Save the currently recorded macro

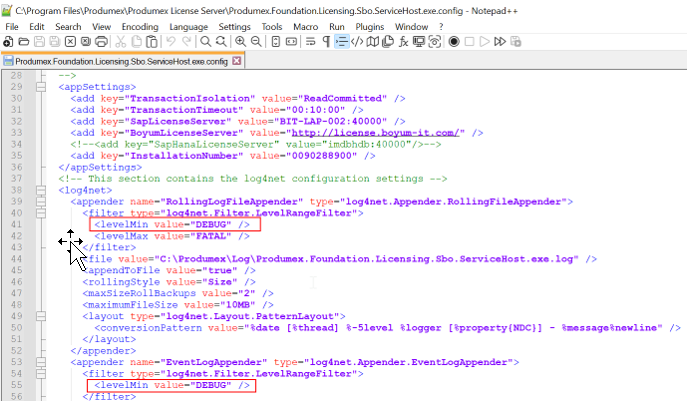point(516,42)
